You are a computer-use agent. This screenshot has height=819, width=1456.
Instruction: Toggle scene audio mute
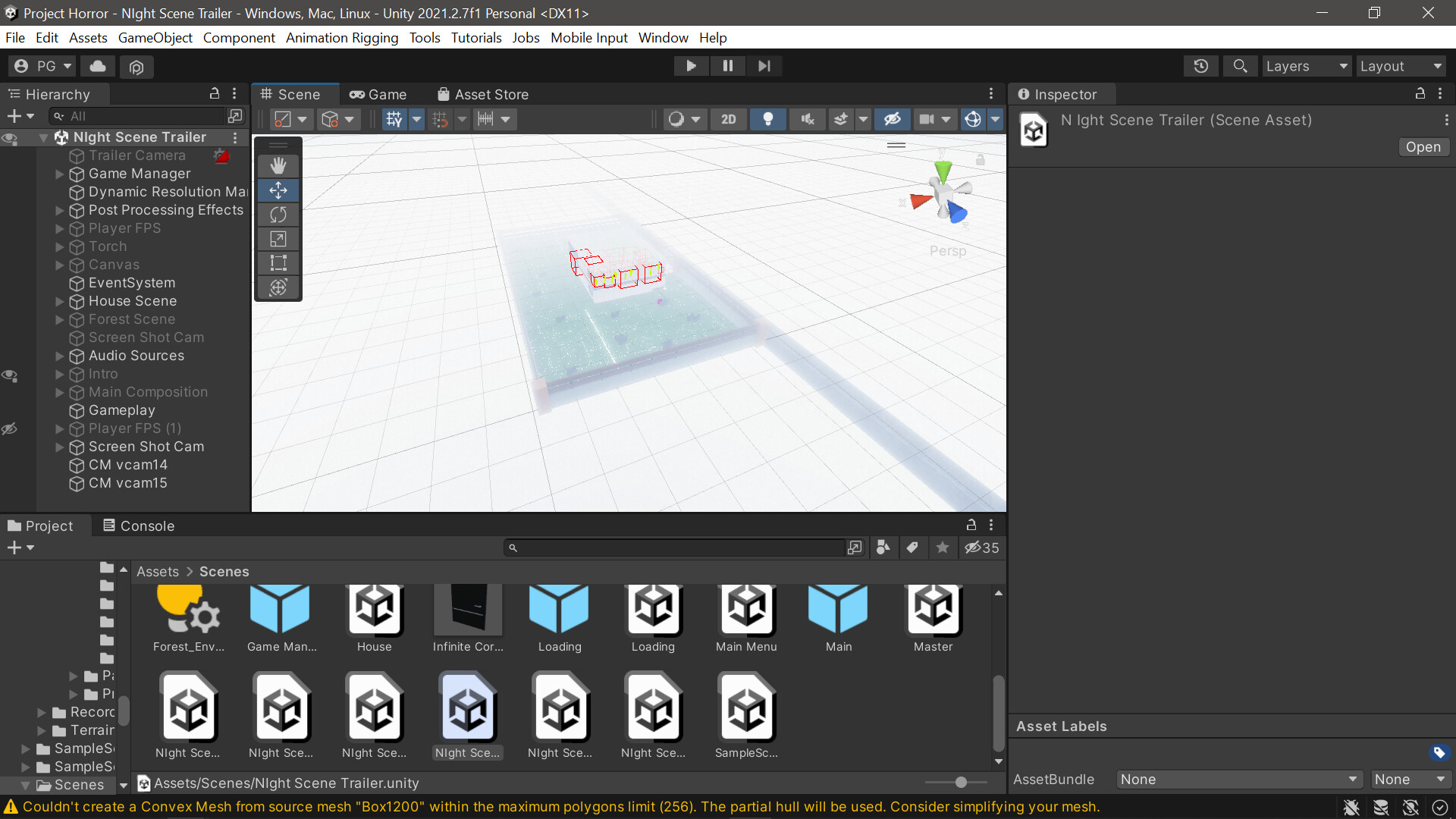pyautogui.click(x=807, y=119)
